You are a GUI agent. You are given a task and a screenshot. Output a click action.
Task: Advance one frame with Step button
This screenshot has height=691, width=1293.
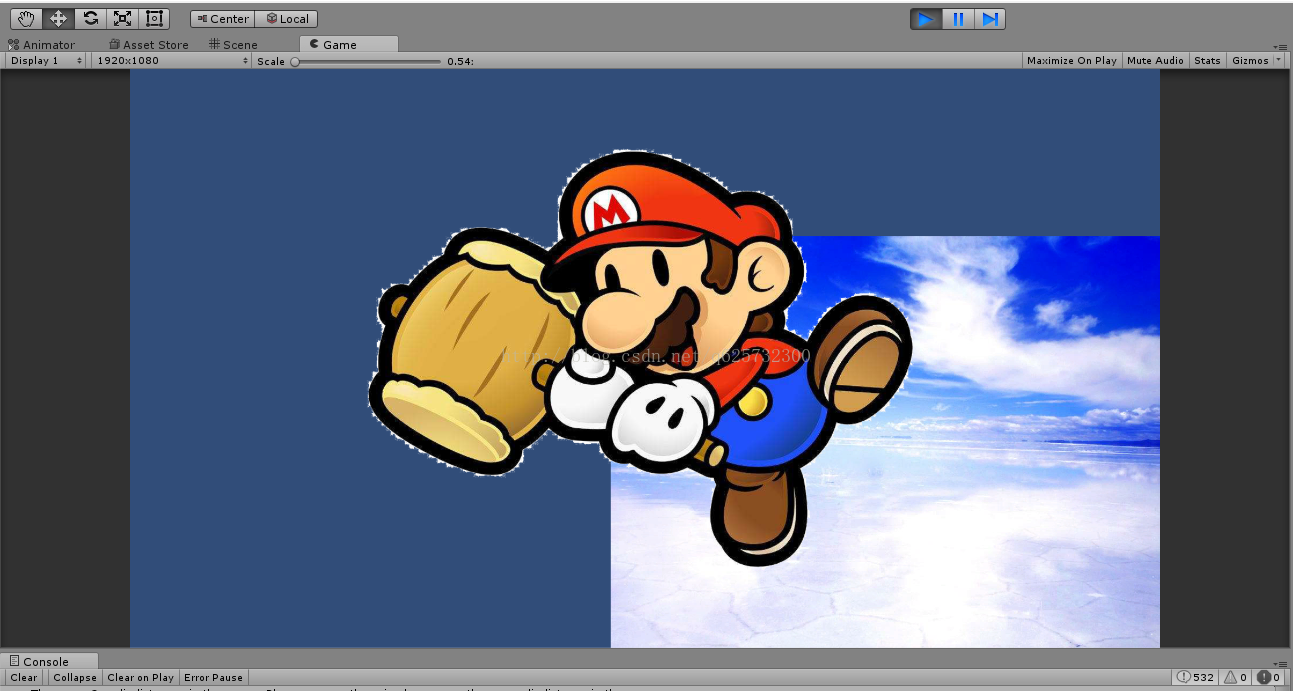(990, 19)
